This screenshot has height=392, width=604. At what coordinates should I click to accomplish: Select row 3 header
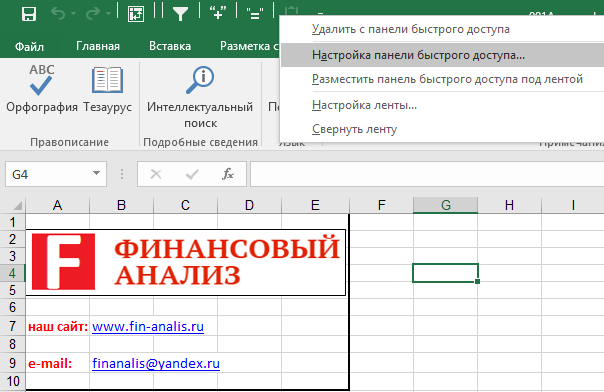13,256
